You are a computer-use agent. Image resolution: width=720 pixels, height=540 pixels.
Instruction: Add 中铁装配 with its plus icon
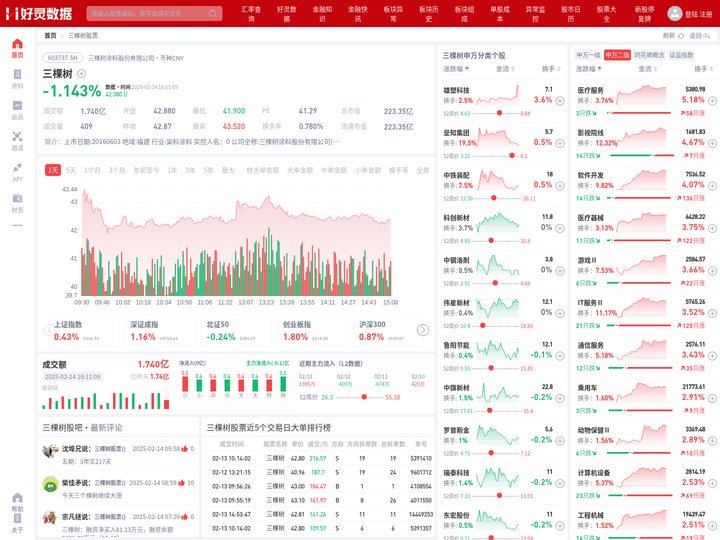560,186
